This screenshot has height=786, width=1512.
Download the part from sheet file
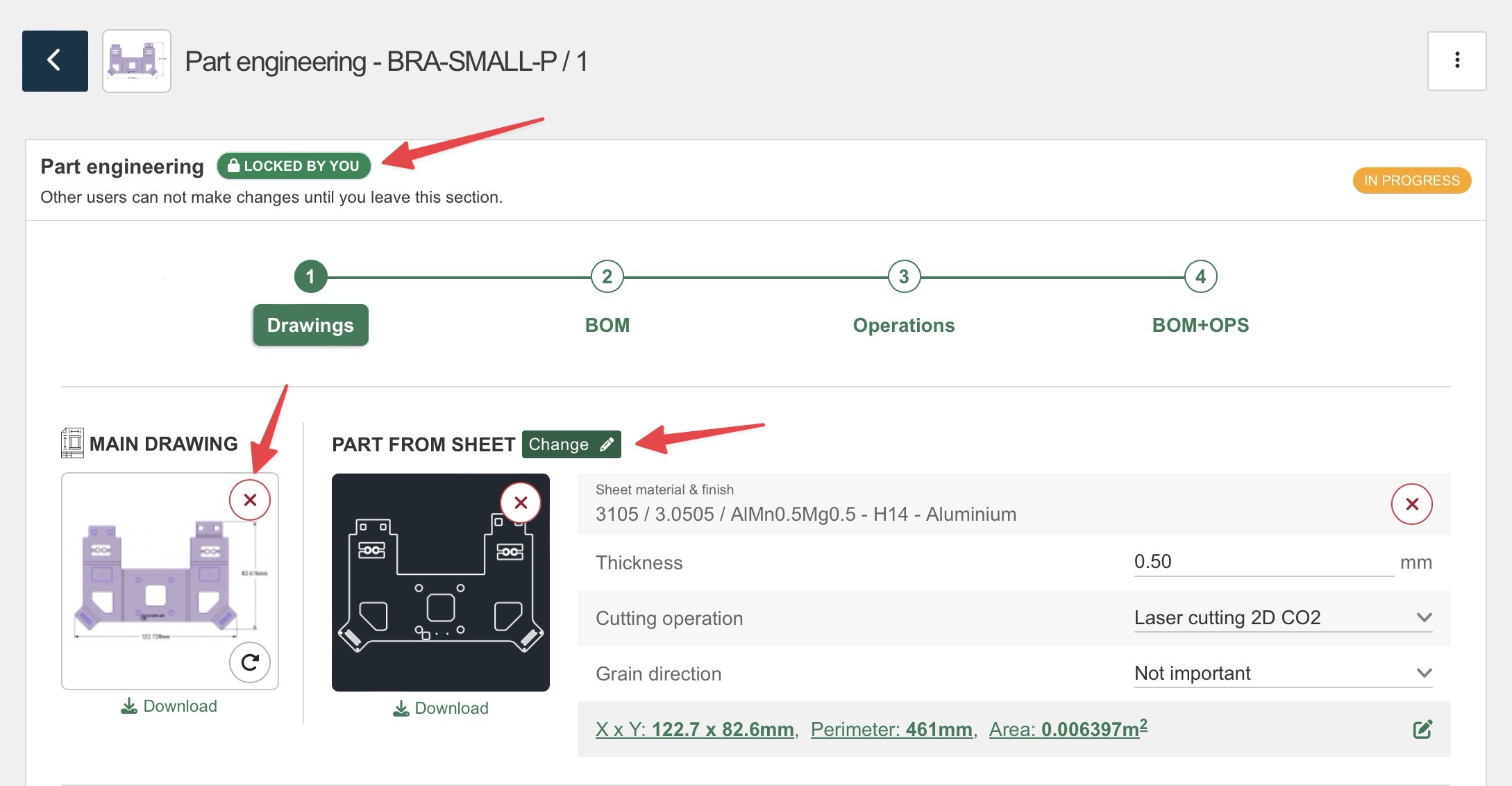(x=441, y=708)
